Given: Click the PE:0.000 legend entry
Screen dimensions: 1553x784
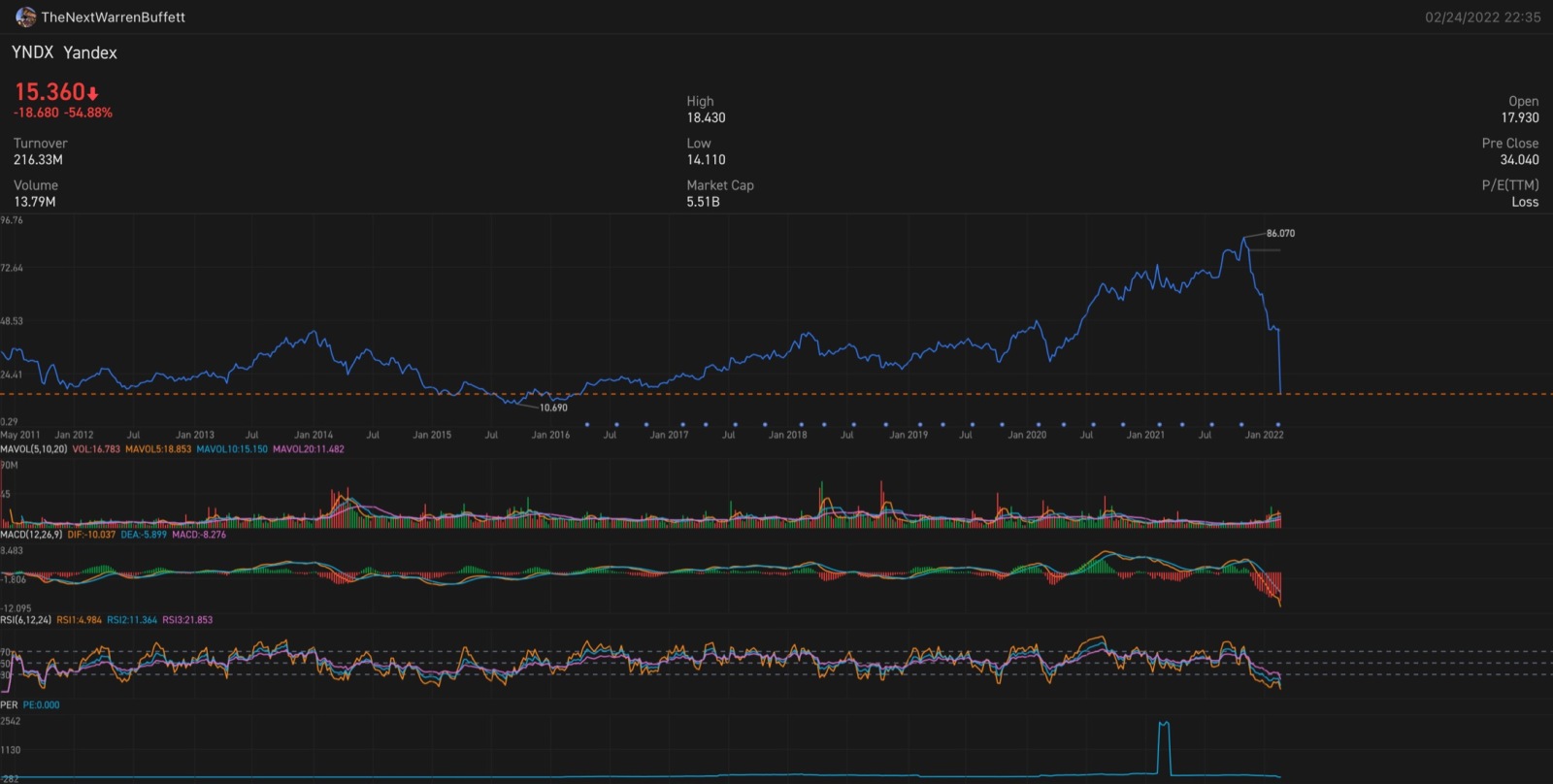Looking at the screenshot, I should 41,705.
